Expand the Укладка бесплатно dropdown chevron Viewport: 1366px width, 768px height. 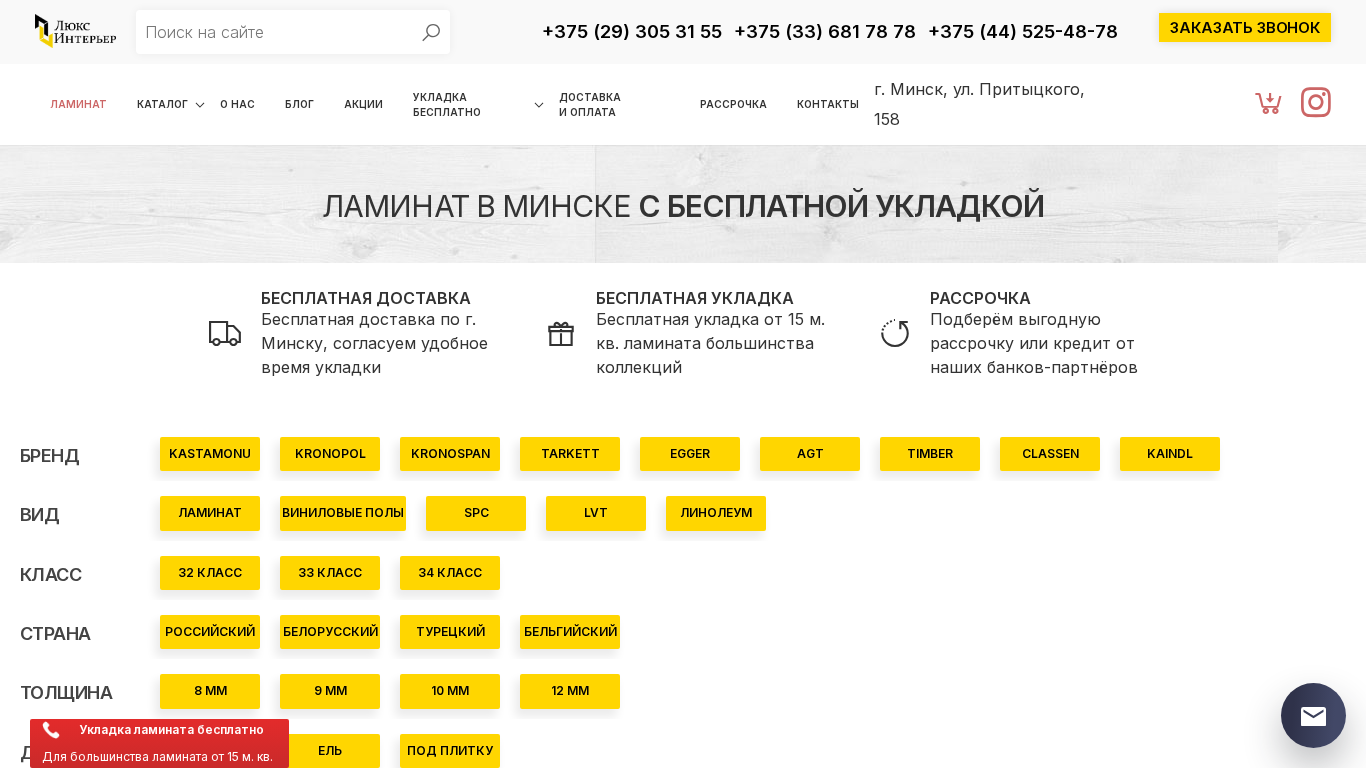(x=539, y=105)
